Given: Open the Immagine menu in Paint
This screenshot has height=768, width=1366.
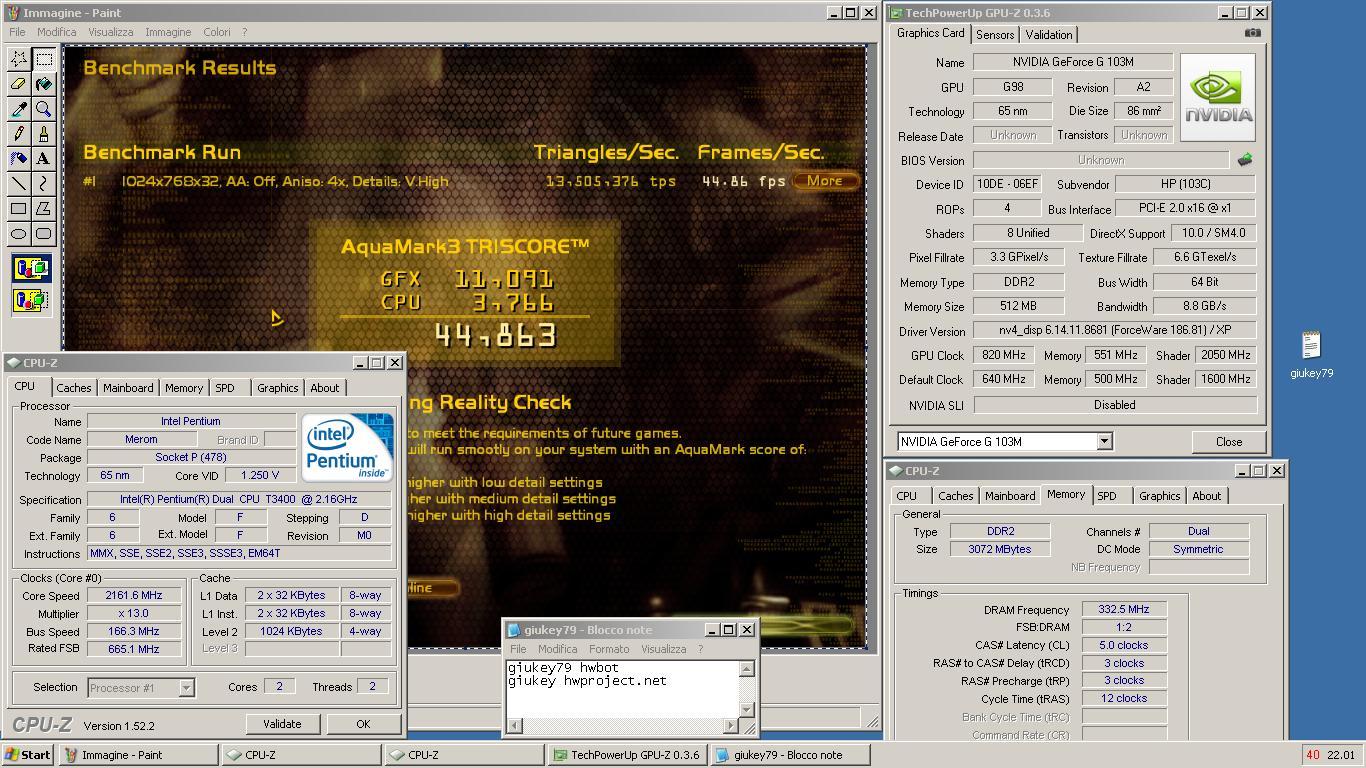Looking at the screenshot, I should coord(168,32).
